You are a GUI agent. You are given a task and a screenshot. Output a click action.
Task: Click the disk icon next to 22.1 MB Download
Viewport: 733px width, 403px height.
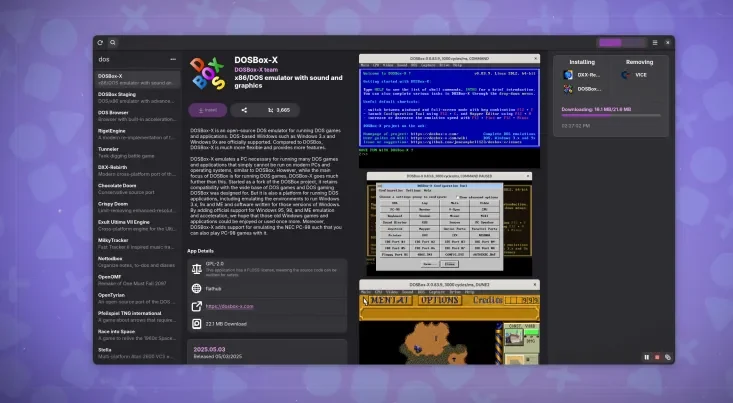pos(197,324)
